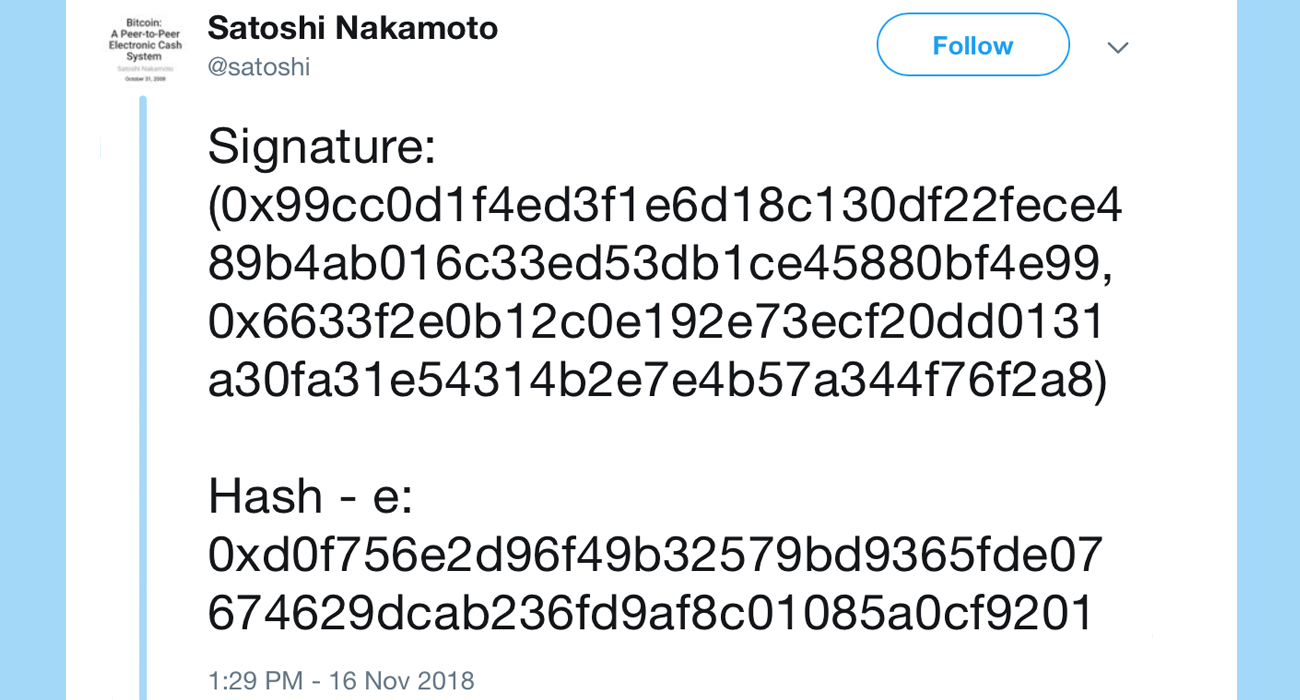Click the 89b4ab016 signature continuation line
The image size is (1300, 700).
pos(660,262)
